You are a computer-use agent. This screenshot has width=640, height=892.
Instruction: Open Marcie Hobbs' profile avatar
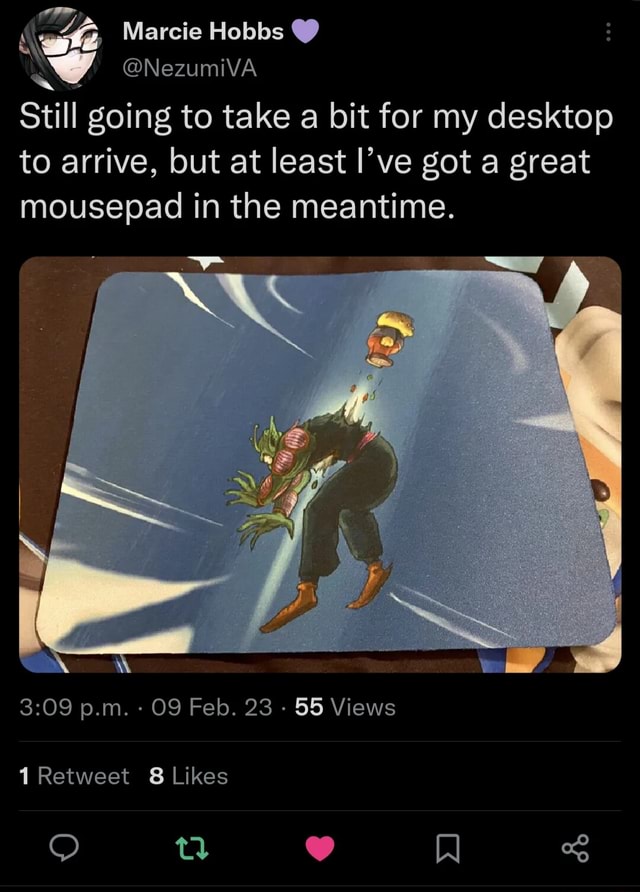(60, 49)
